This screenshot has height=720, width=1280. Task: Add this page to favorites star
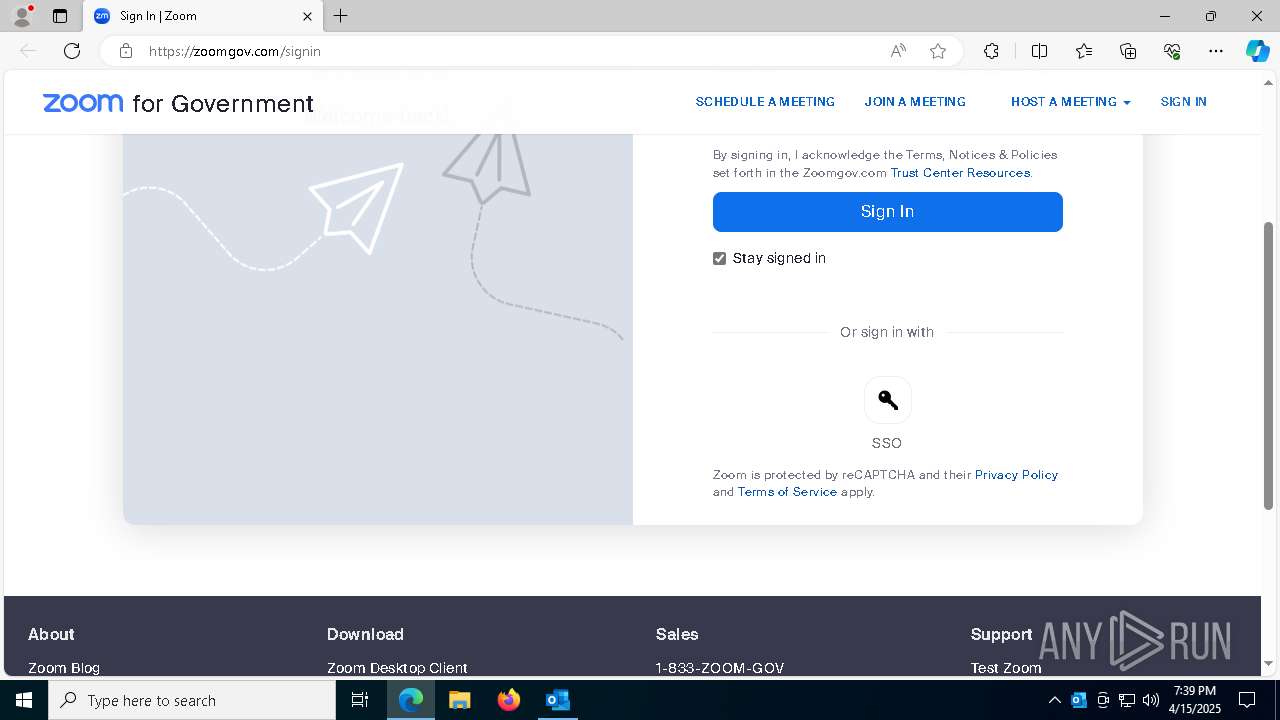[x=938, y=51]
